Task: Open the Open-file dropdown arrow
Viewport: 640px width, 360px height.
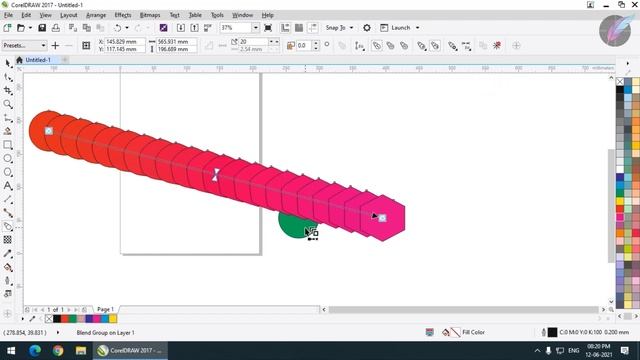Action: tap(30, 28)
